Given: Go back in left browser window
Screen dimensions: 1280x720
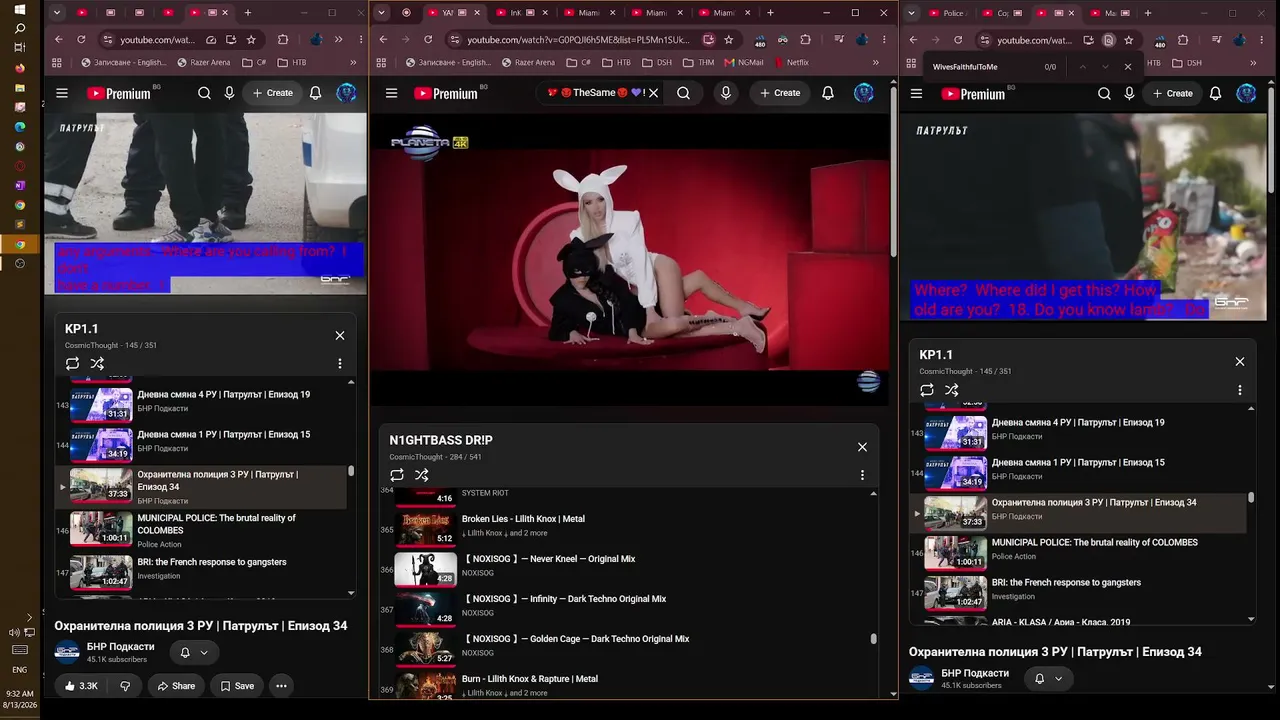Looking at the screenshot, I should point(58,40).
